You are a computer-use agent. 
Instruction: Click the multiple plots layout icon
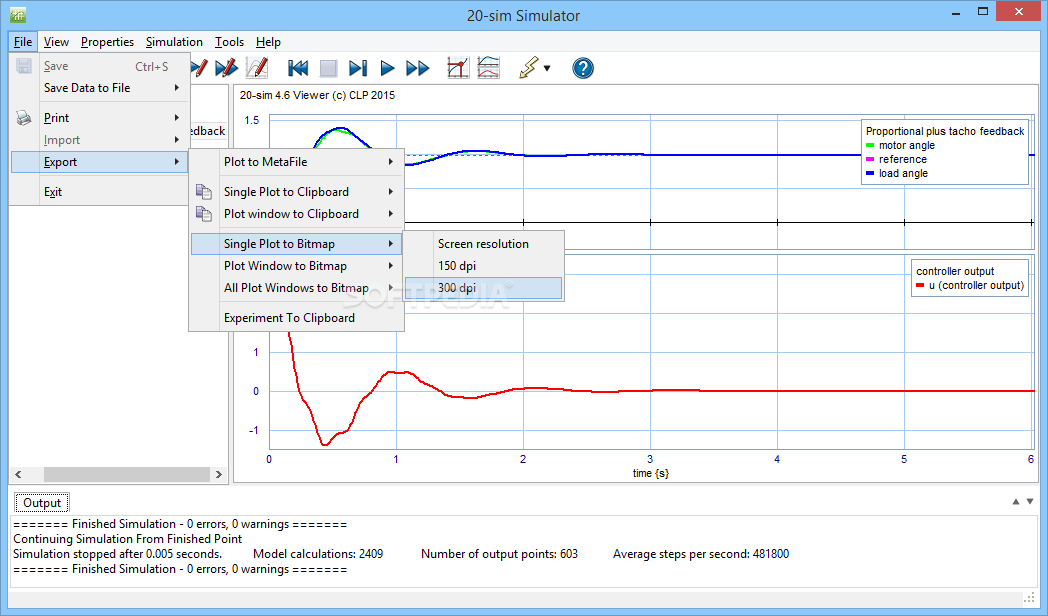click(489, 67)
